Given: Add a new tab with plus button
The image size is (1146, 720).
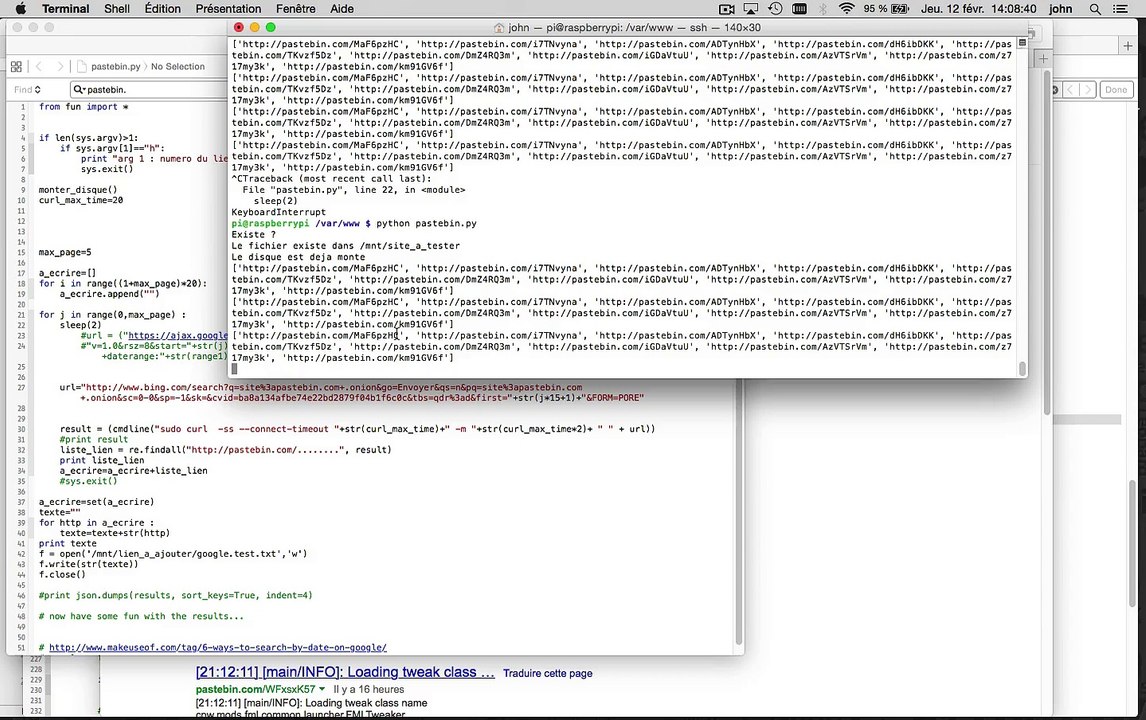Looking at the screenshot, I should 1128,45.
